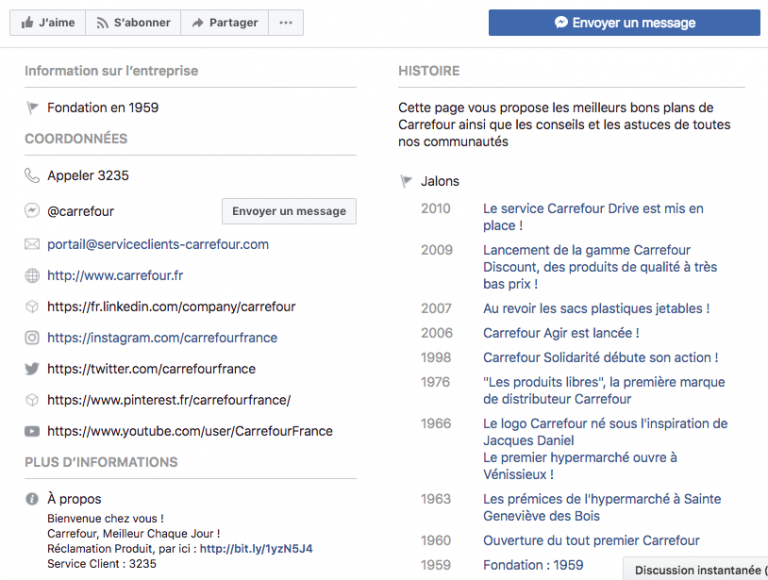768x580 pixels.
Task: Click the Messenger icon beside @carrefour
Action: point(32,211)
